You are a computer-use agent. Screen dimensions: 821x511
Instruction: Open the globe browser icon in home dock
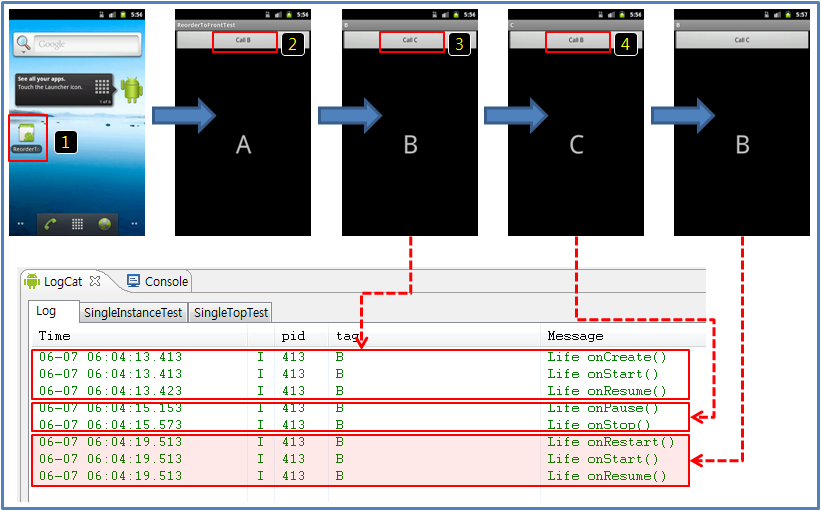pyautogui.click(x=105, y=224)
